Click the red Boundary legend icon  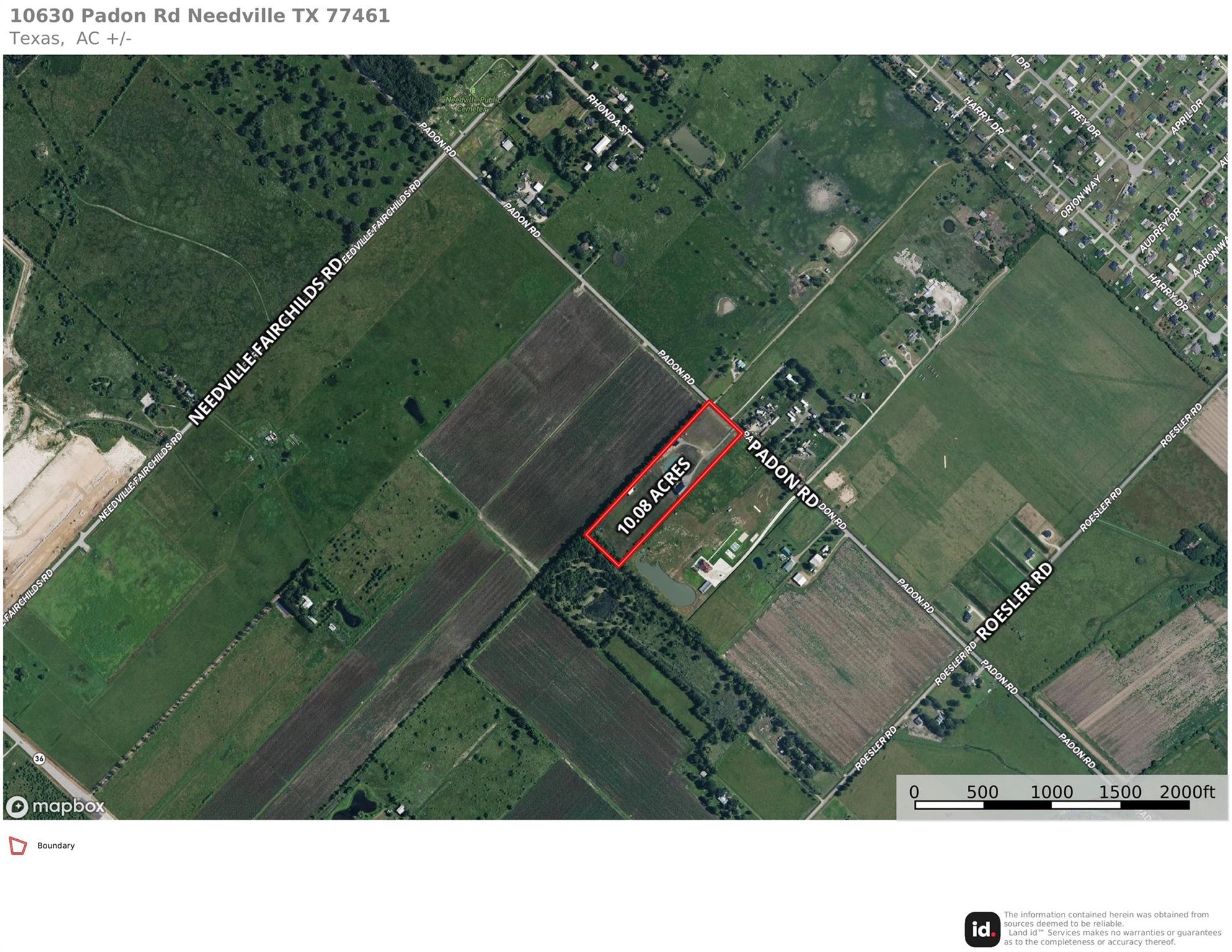[18, 846]
